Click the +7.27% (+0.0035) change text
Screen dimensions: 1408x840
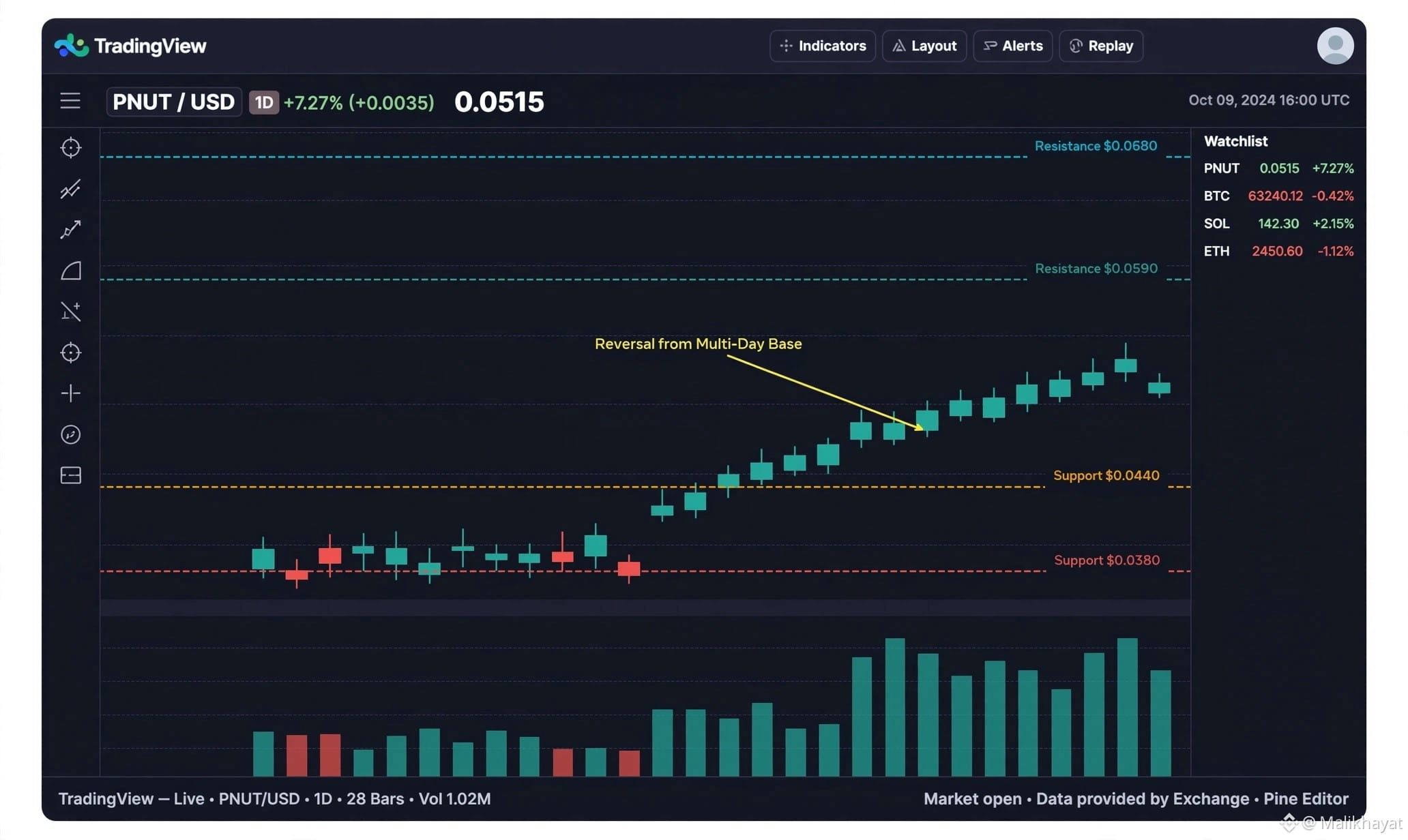(359, 102)
